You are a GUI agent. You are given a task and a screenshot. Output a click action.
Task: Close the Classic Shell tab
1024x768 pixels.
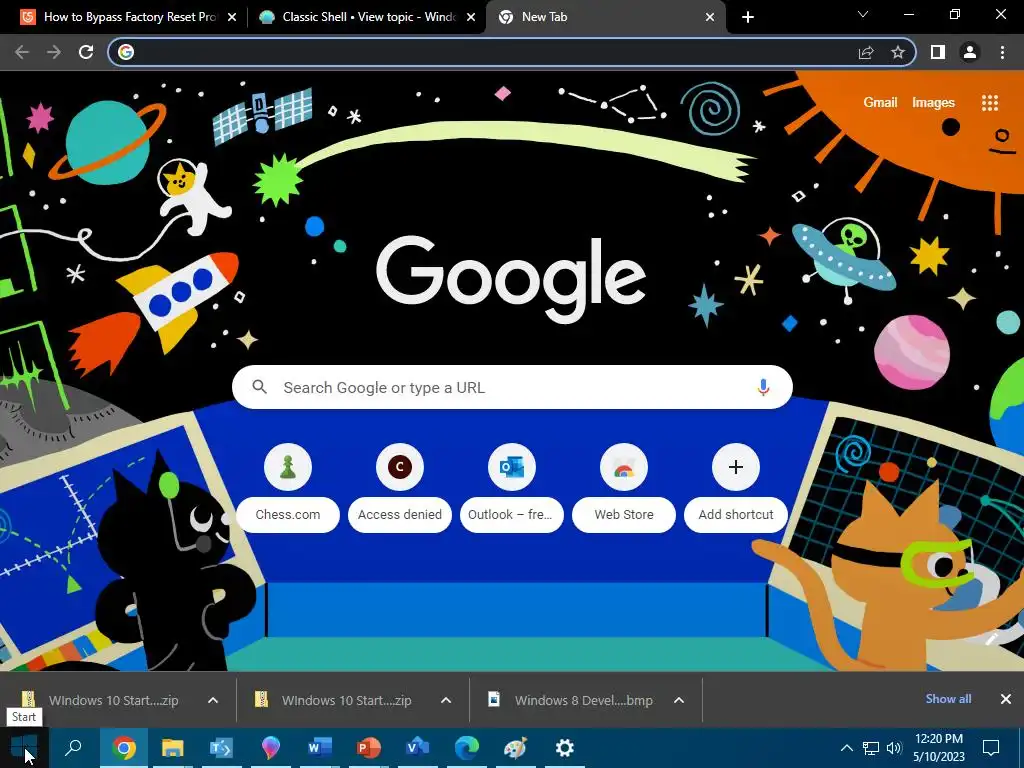tap(471, 17)
